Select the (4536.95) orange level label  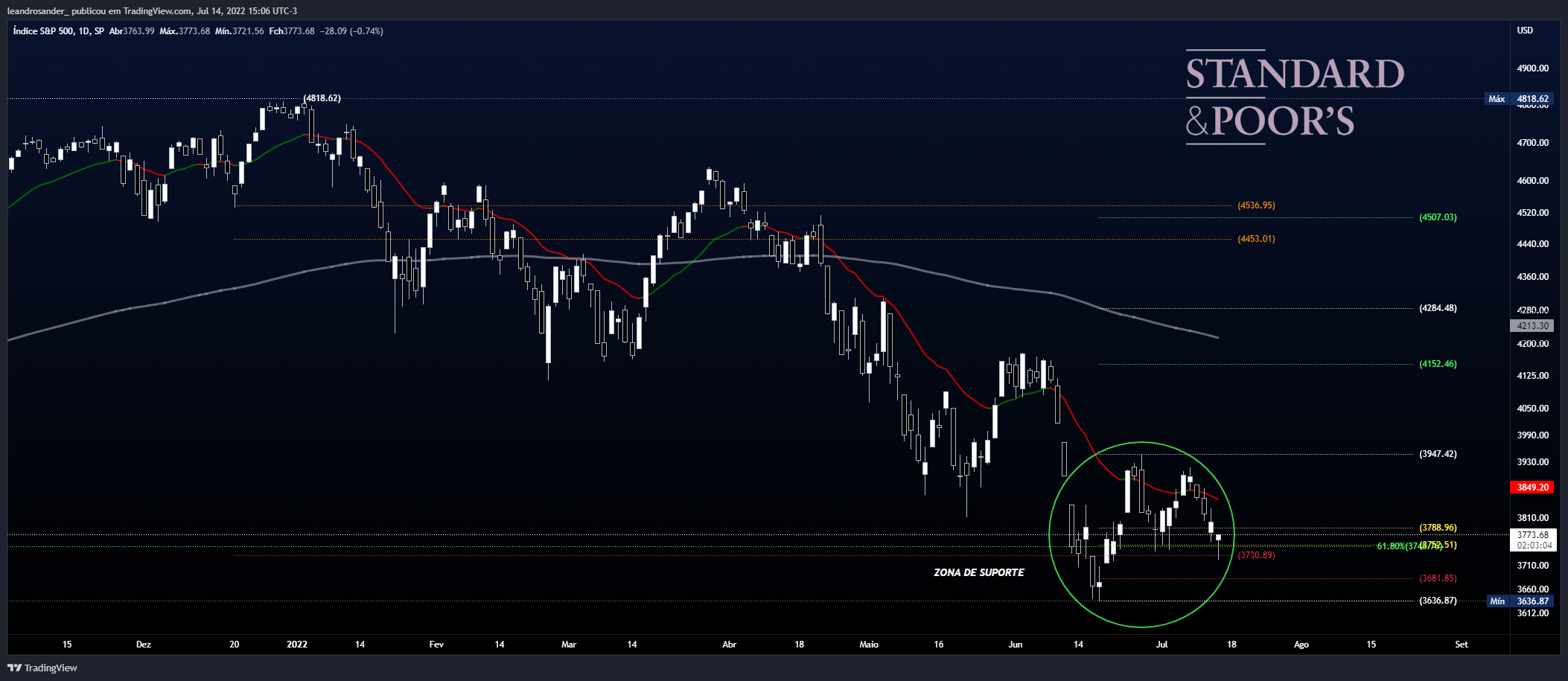pos(1256,205)
